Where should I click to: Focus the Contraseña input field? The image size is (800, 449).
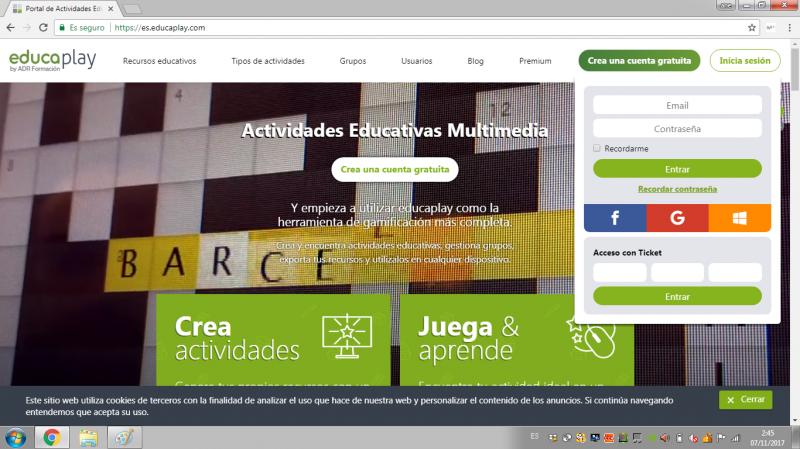[677, 129]
